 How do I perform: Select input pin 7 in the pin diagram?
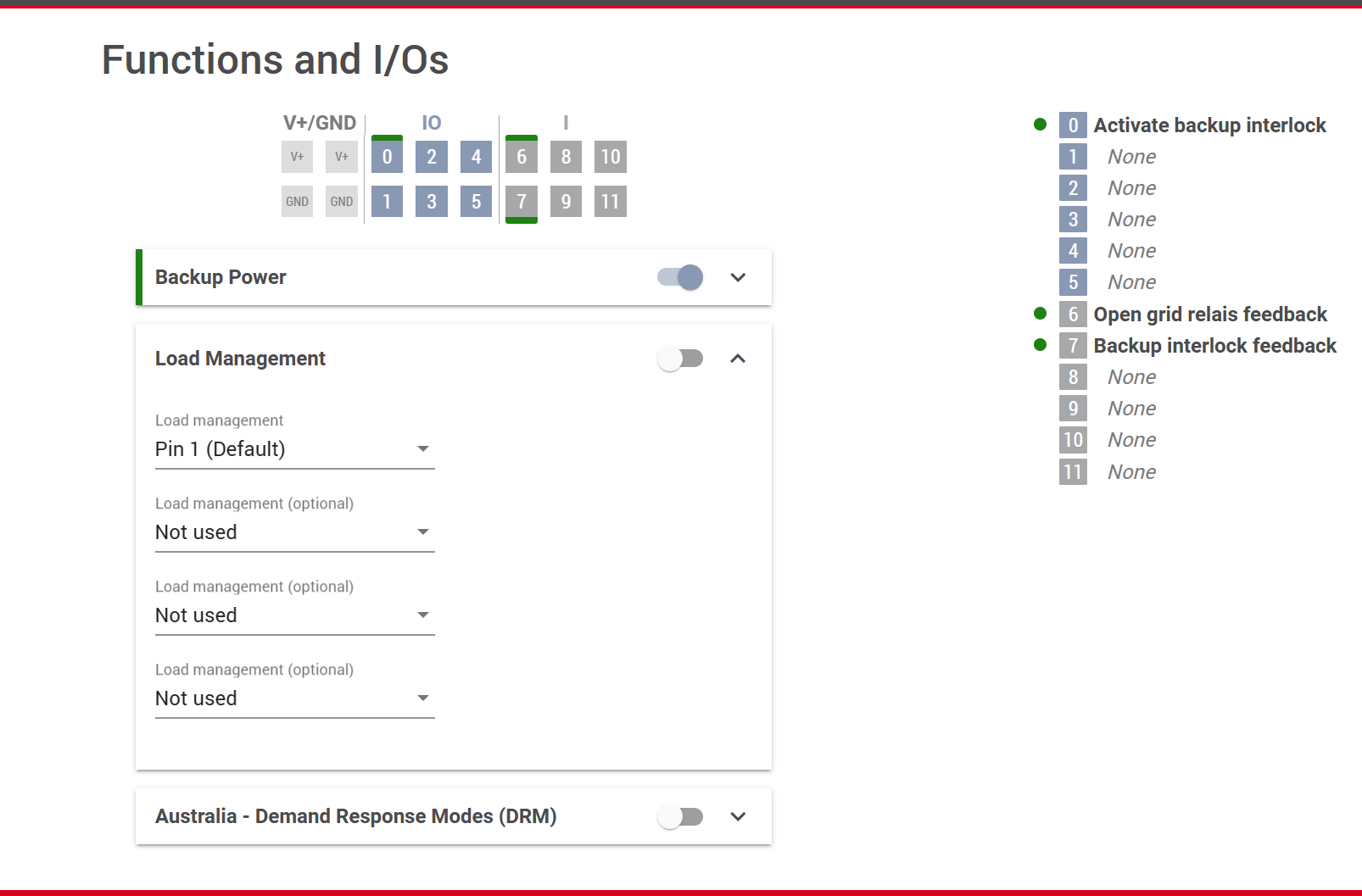click(522, 202)
